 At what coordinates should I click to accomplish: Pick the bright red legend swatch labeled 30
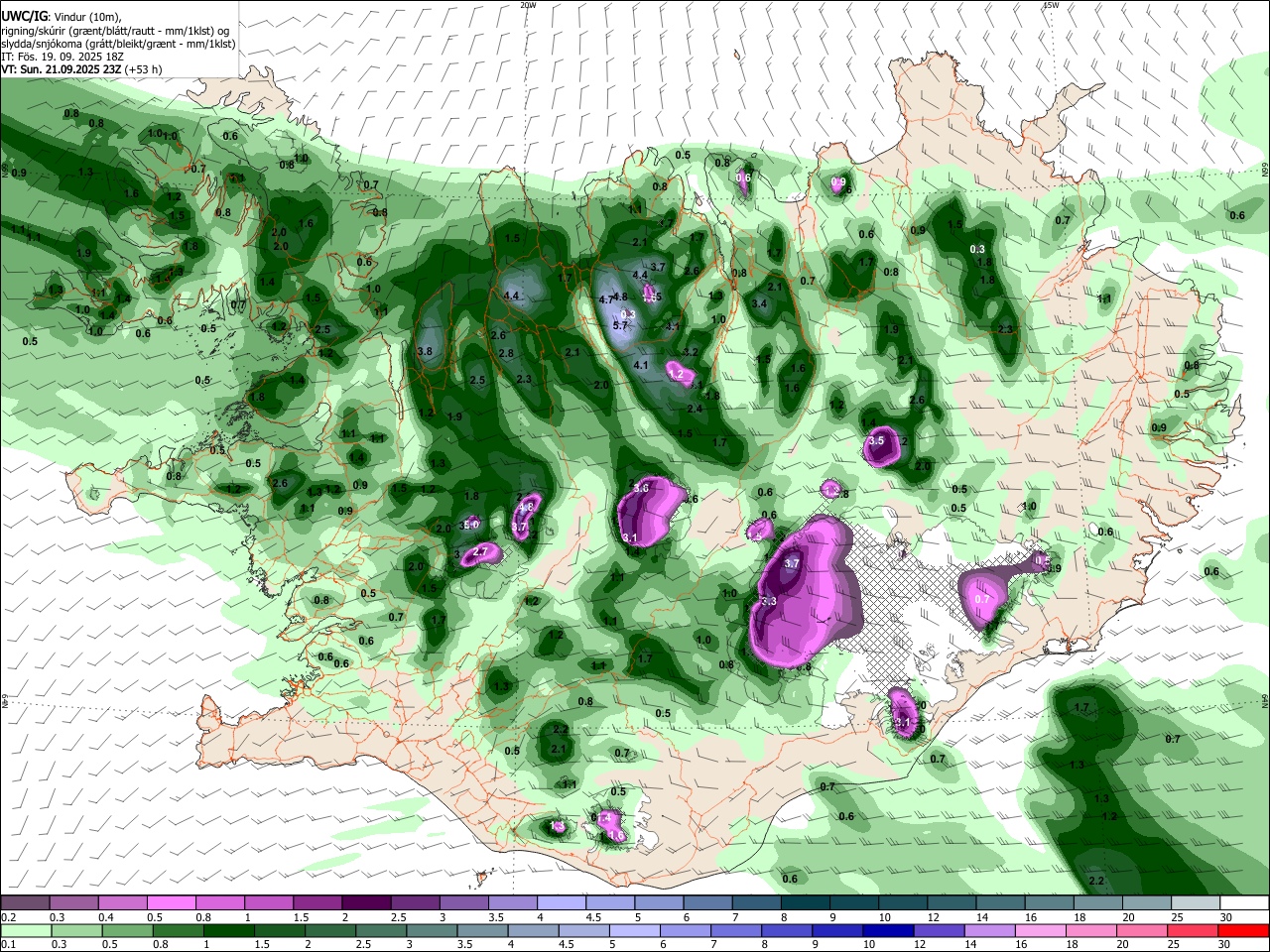point(1243,931)
